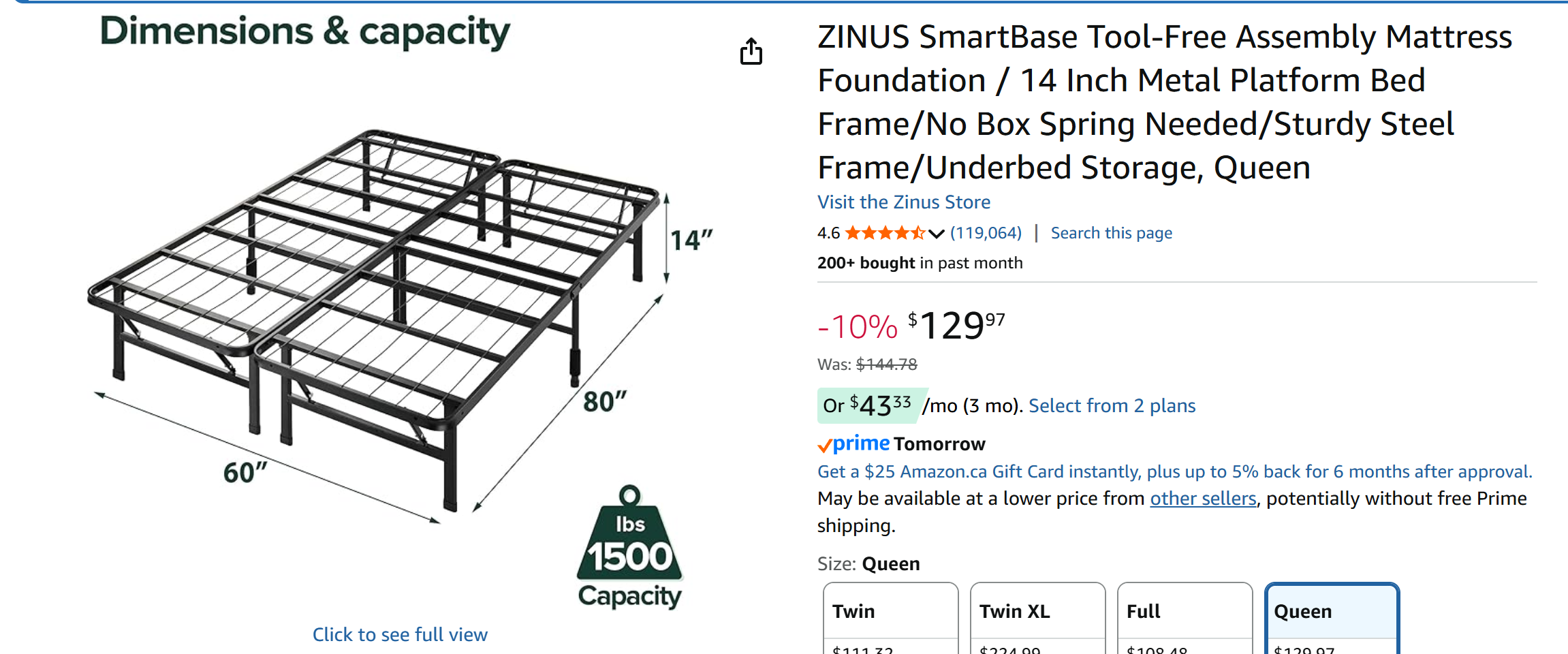Expand the rating breakdown chevron arrow

(x=937, y=234)
